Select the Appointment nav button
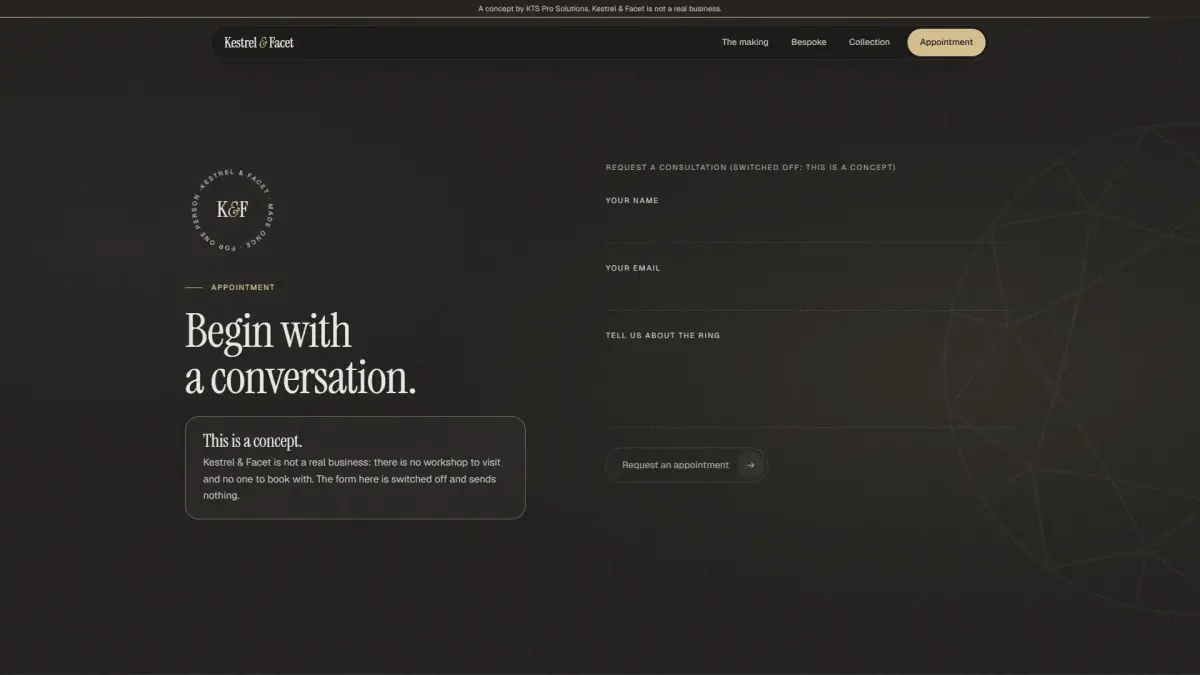Viewport: 1200px width, 675px height. coord(946,42)
